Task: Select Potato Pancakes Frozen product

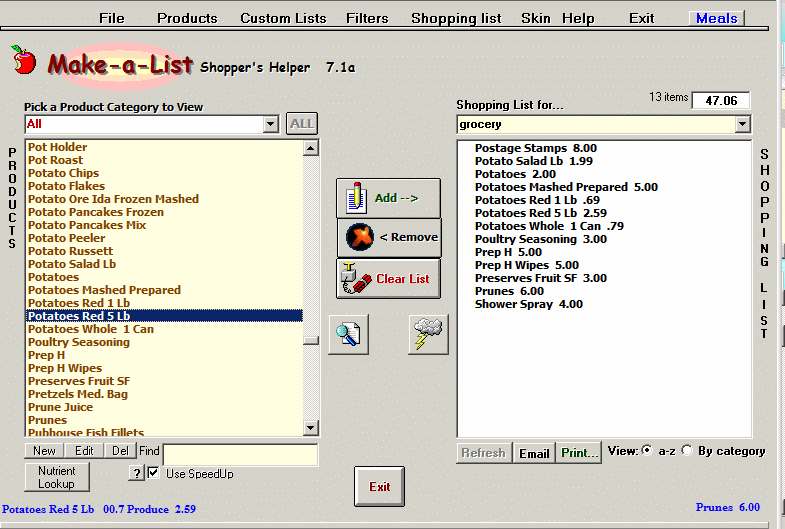Action: click(164, 212)
